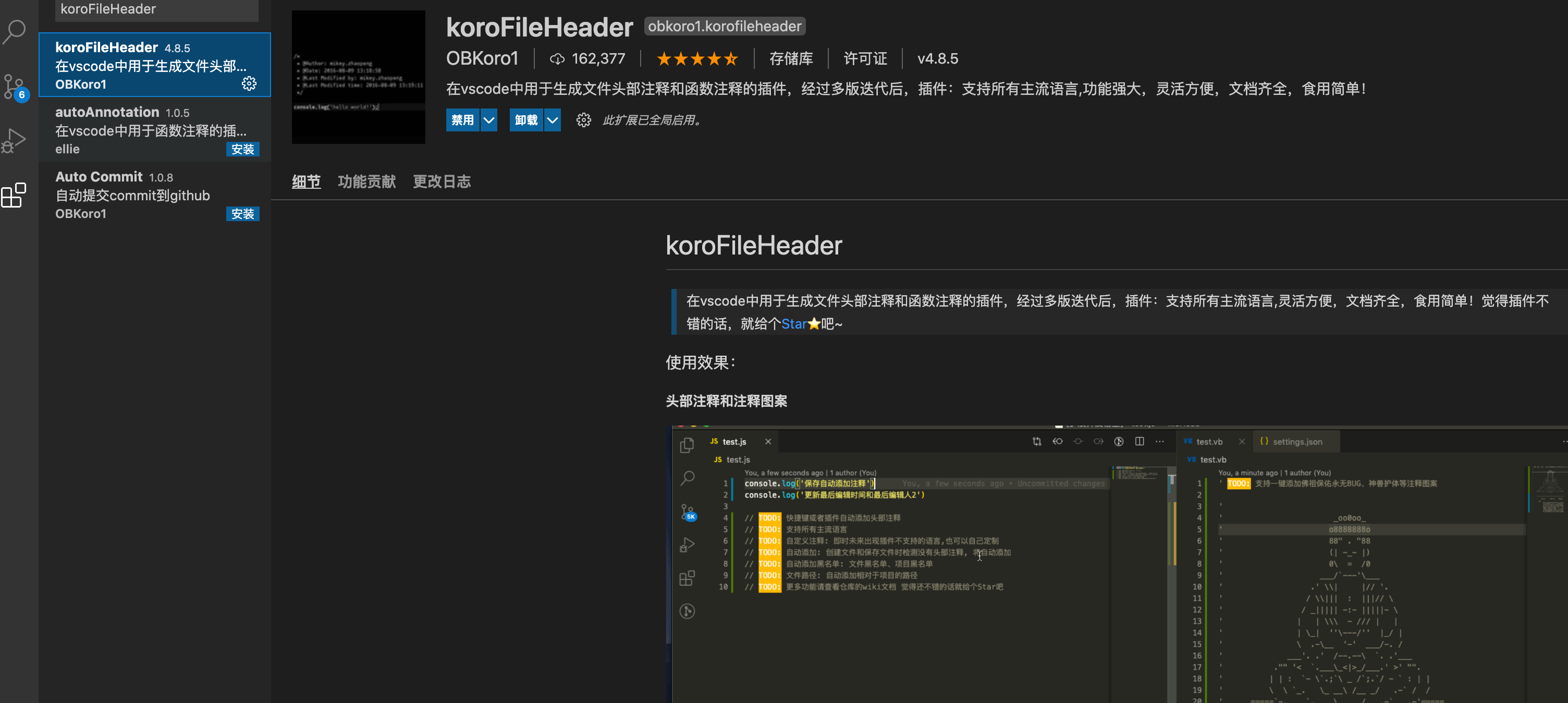This screenshot has width=1568, height=703.
Task: Expand the 禁用 dropdown arrow
Action: (x=489, y=120)
